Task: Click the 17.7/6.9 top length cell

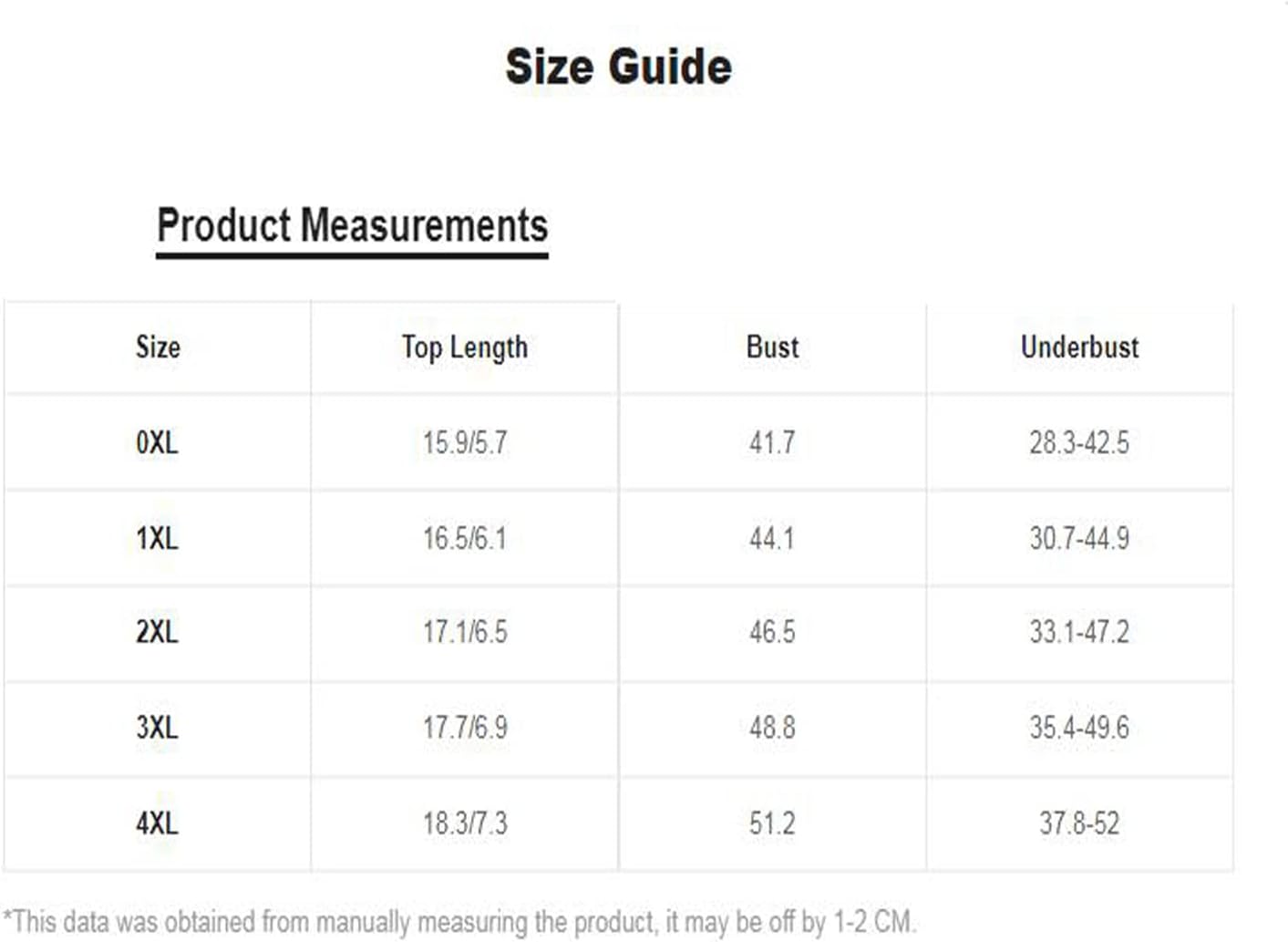Action: pyautogui.click(x=465, y=728)
